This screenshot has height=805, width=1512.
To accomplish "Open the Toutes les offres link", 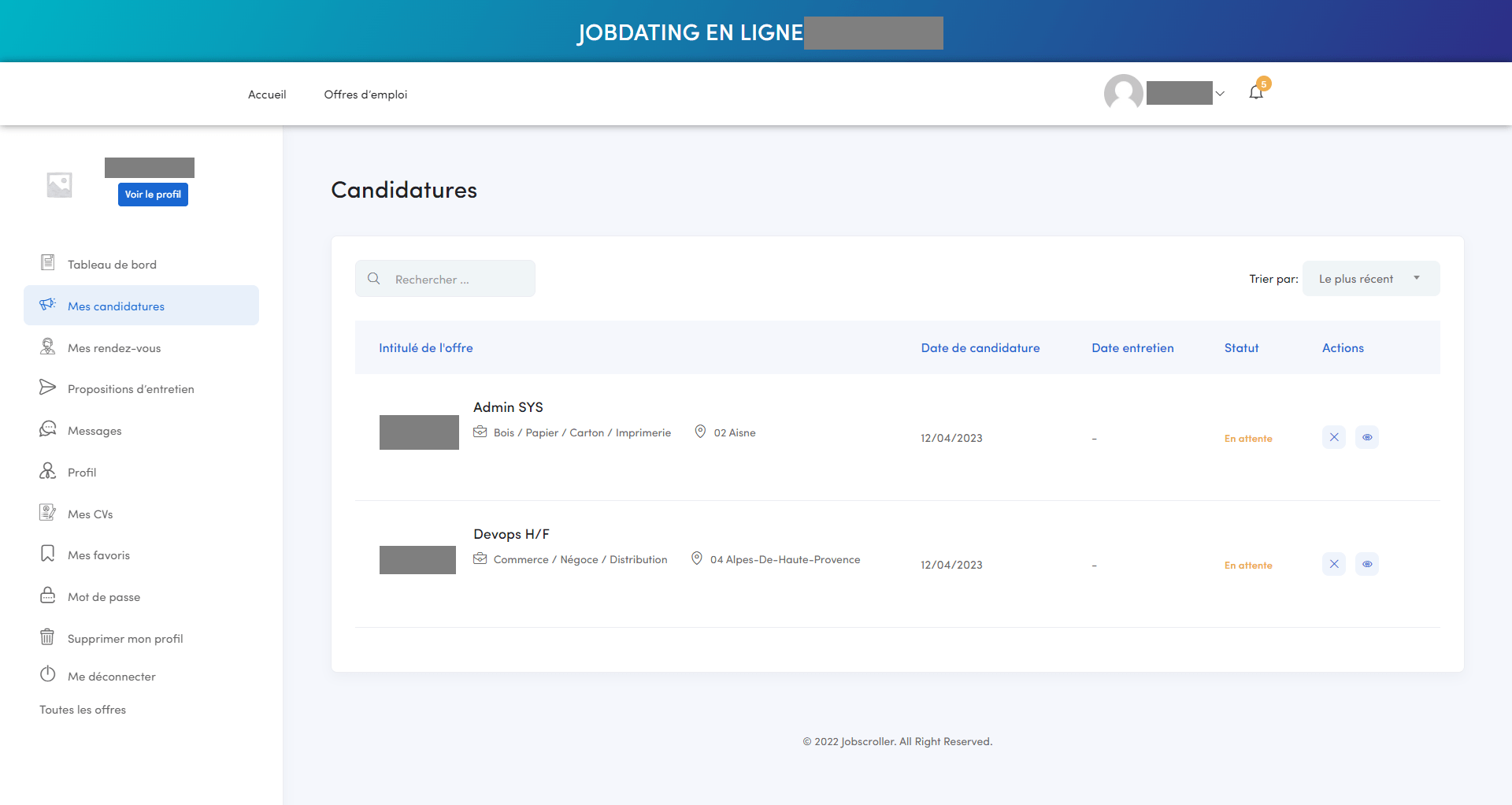I will [x=83, y=710].
